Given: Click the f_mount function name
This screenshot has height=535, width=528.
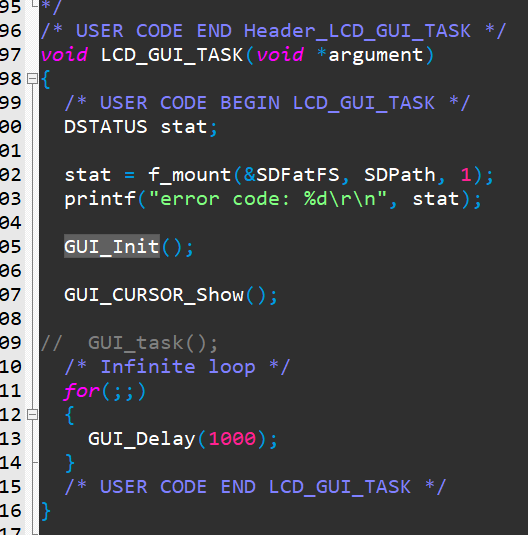Looking at the screenshot, I should 190,175.
